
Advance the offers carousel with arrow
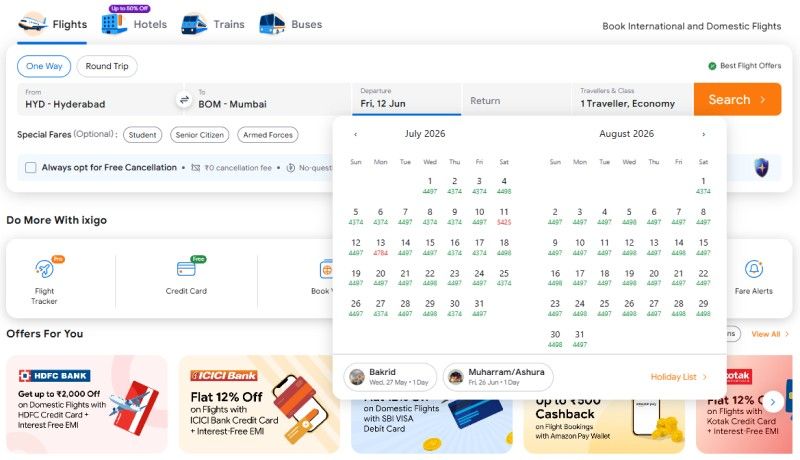coord(773,402)
